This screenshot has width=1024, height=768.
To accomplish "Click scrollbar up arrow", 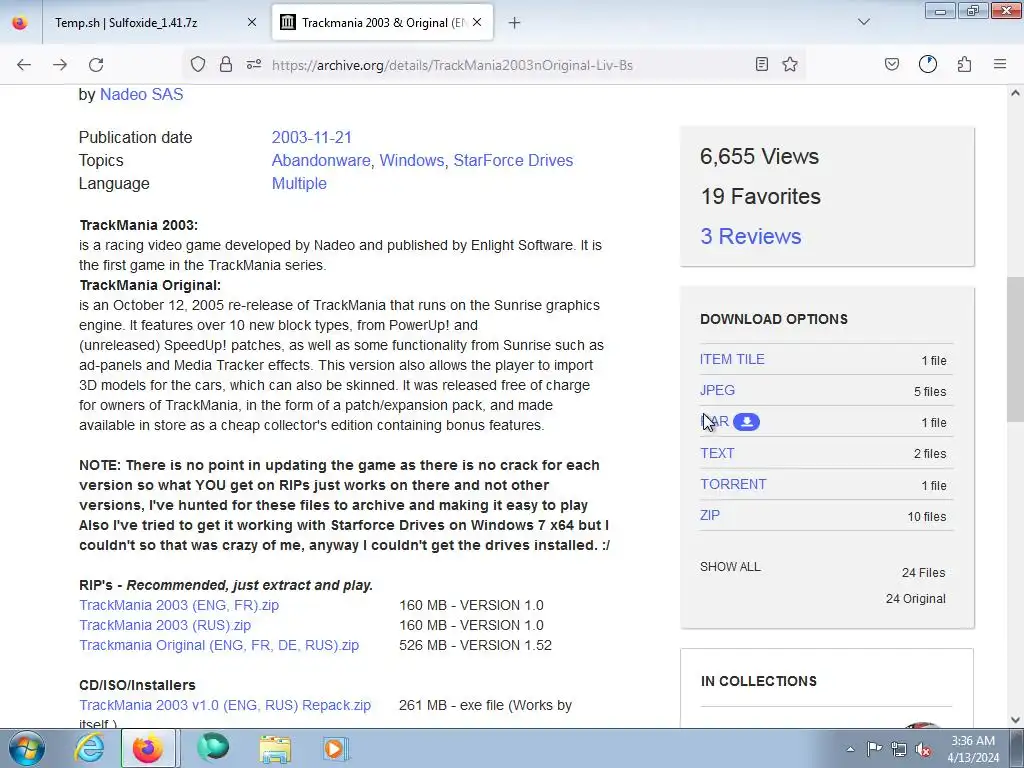I will (x=1015, y=93).
